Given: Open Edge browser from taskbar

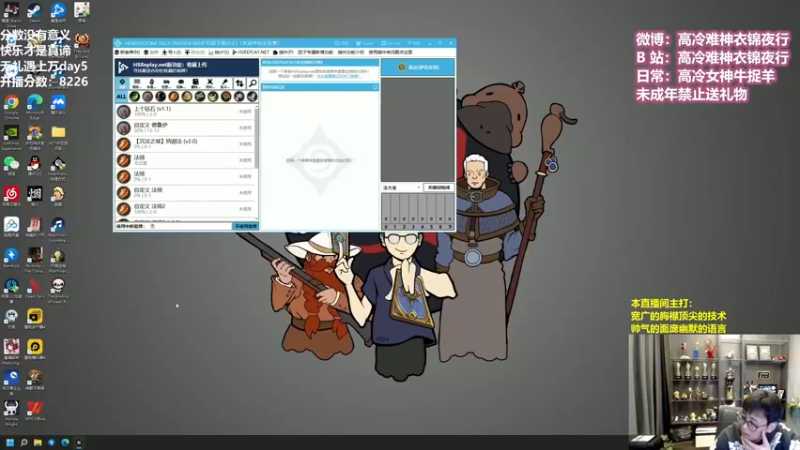Looking at the screenshot, I should click(65, 442).
